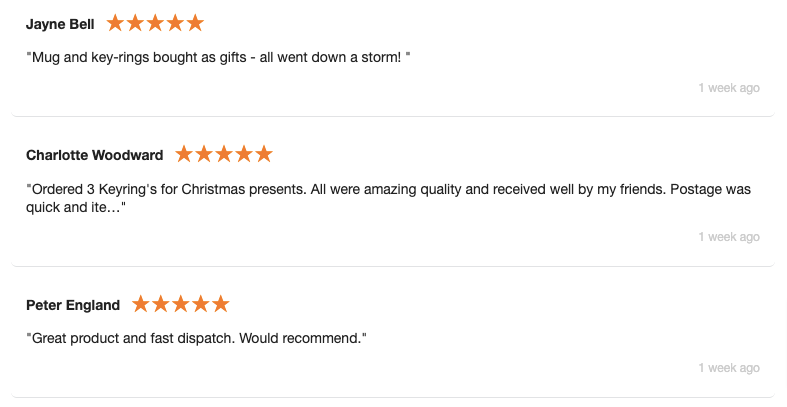Viewport: 787px width, 407px height.
Task: Click the "Mug and key-rings" review text
Action: [x=219, y=57]
